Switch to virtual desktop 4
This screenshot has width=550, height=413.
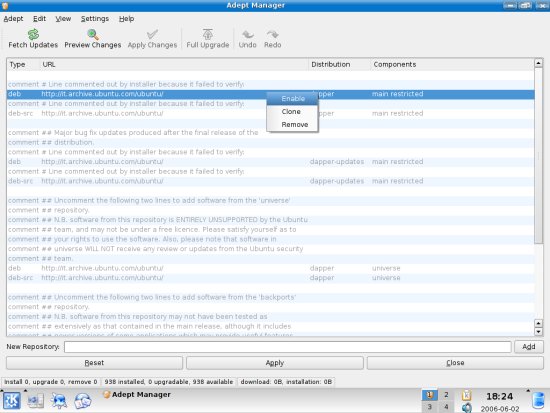[446, 407]
